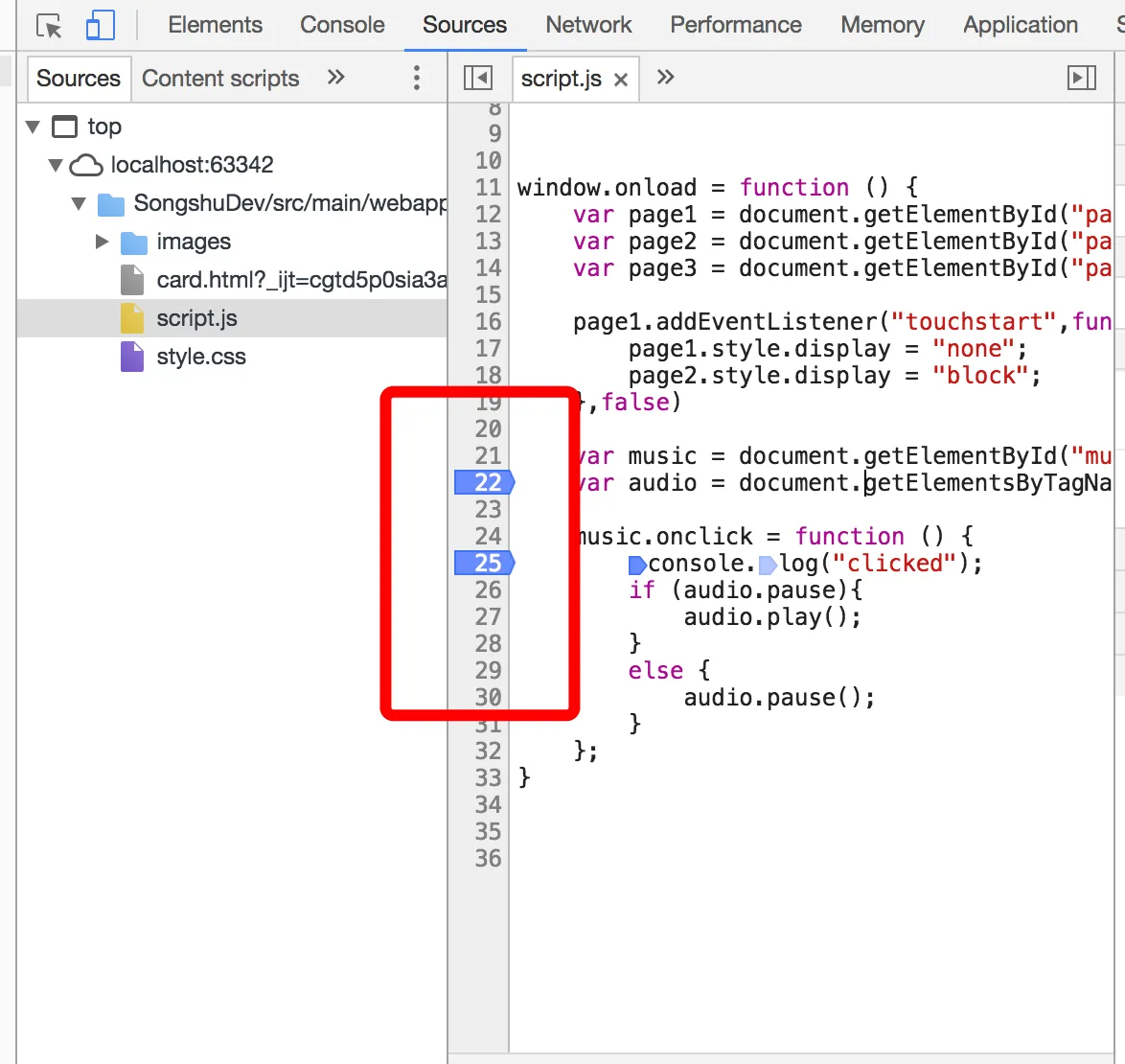Toggle the breakpoint on line 22
The image size is (1125, 1064).
tap(487, 482)
